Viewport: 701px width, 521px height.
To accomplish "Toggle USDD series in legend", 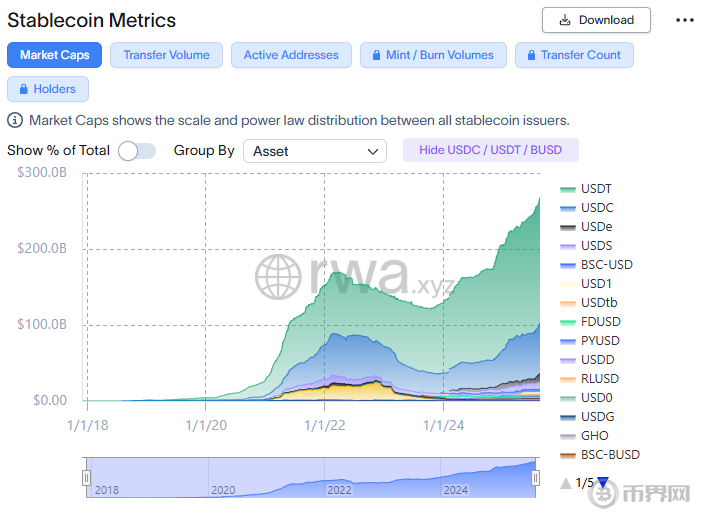I will pos(587,360).
